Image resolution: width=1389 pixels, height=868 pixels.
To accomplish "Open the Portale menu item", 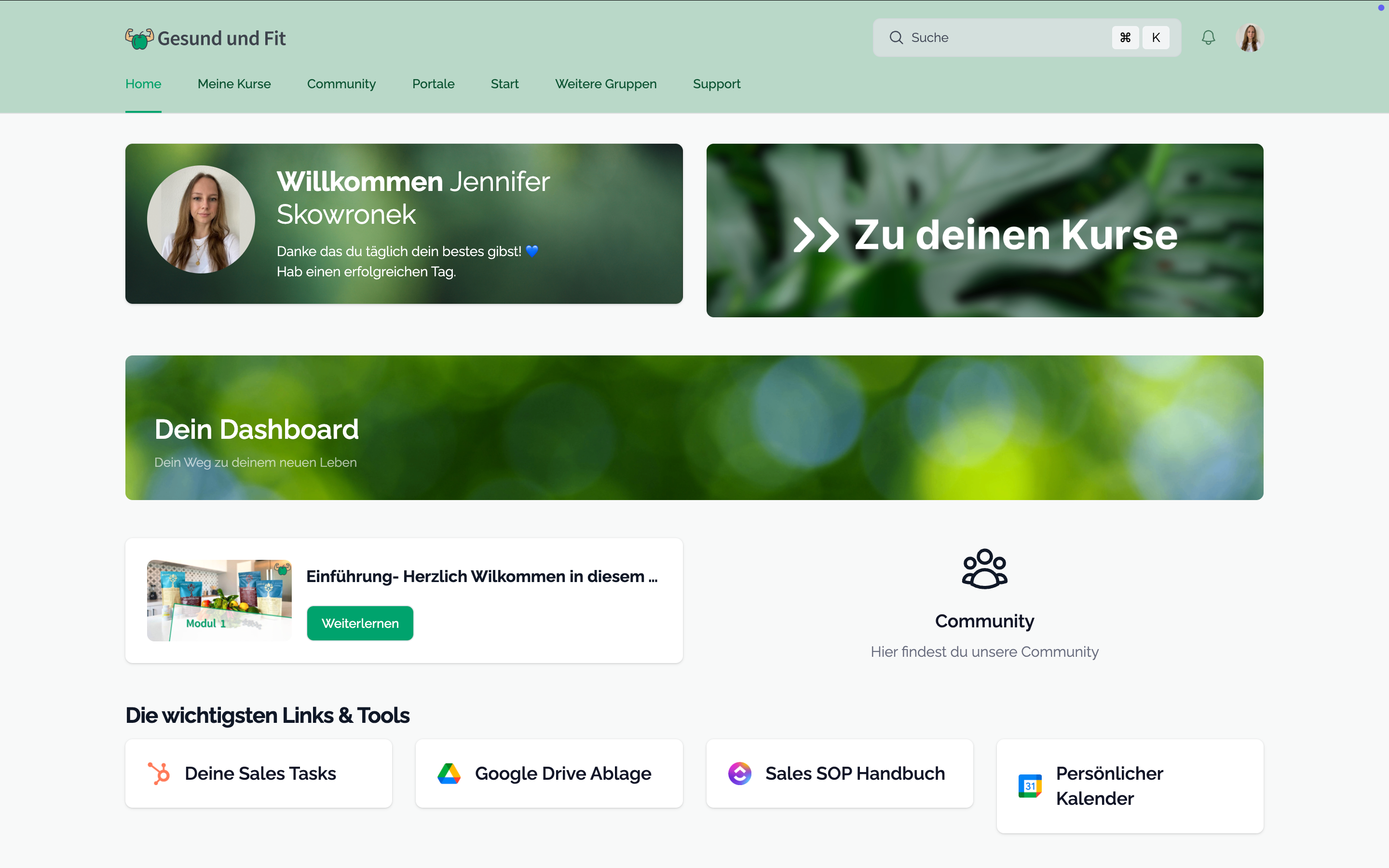I will click(x=433, y=84).
